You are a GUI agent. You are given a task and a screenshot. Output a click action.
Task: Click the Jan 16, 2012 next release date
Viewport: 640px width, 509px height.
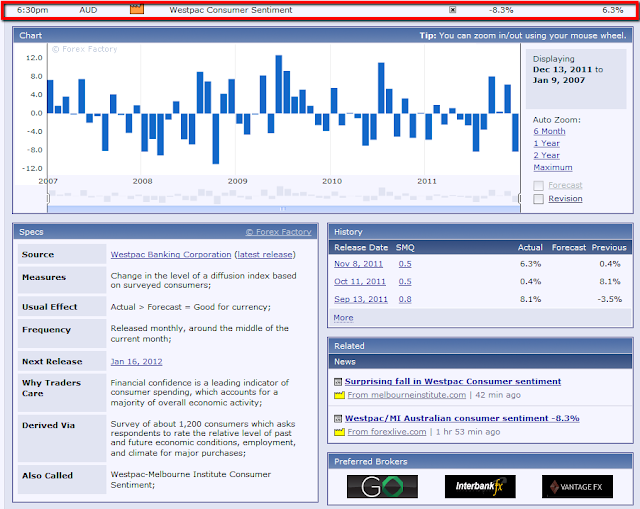[x=136, y=362]
